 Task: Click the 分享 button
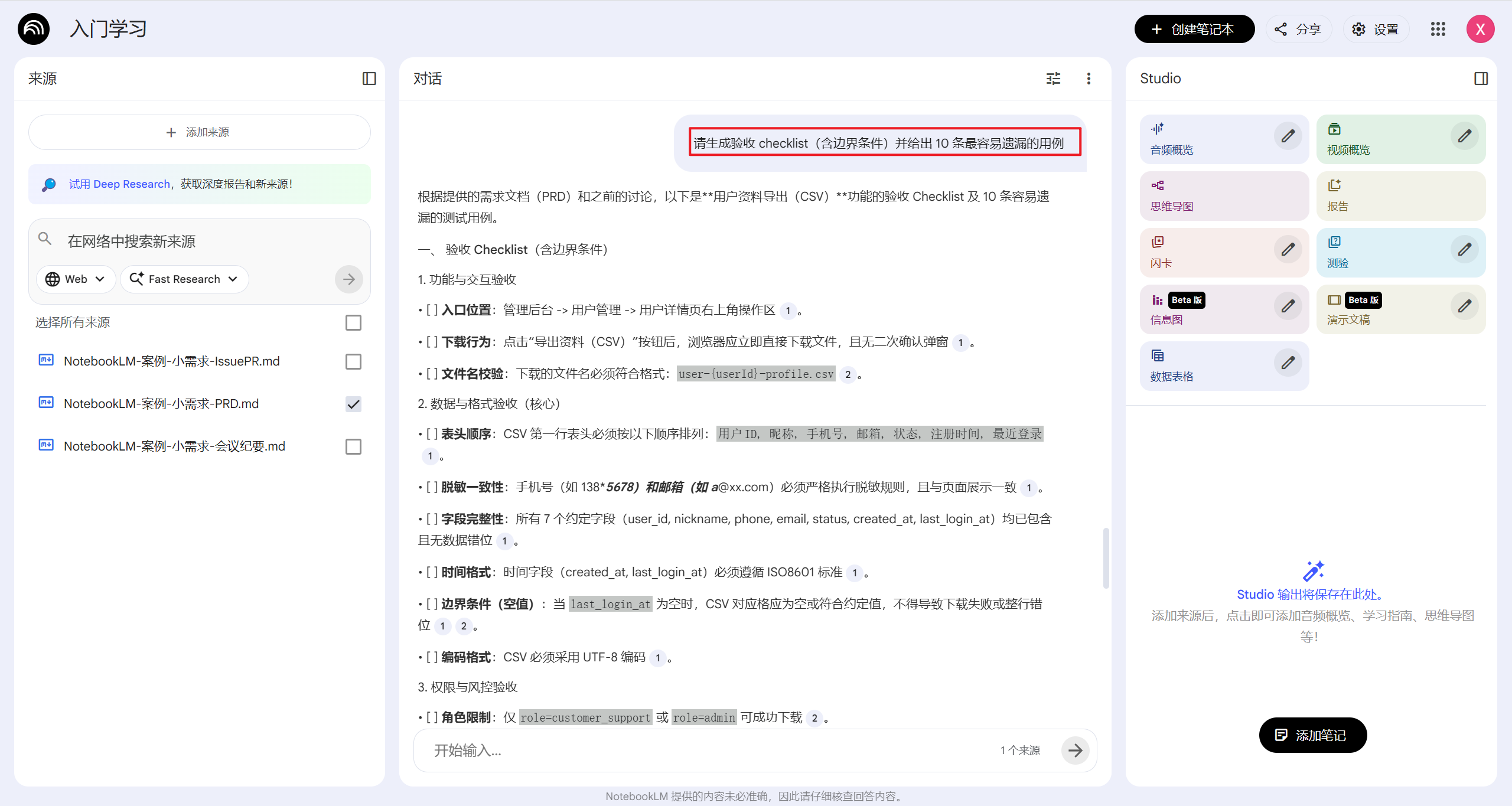click(1298, 29)
